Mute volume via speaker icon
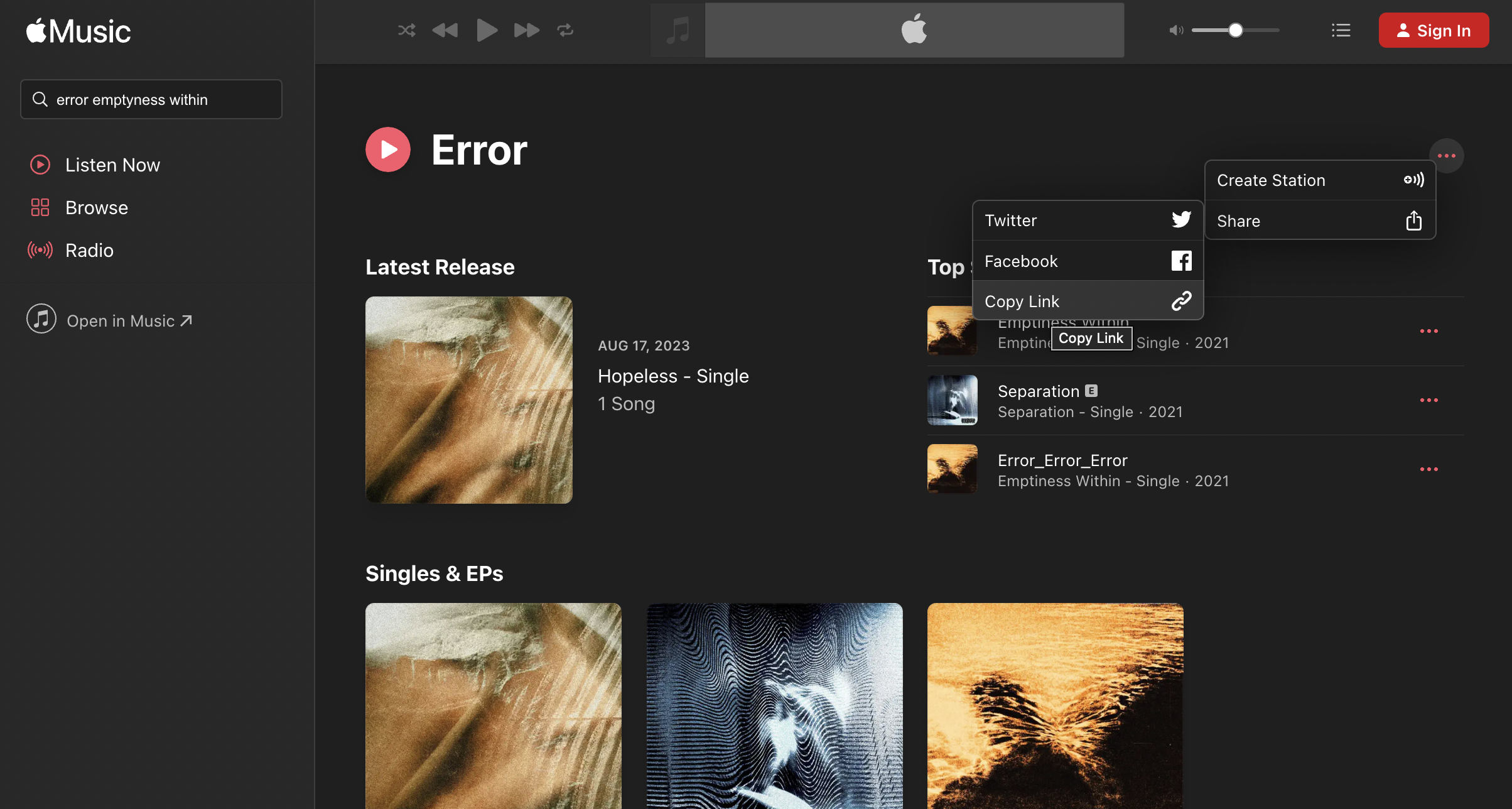Screen dimensions: 1512x809 point(1176,30)
